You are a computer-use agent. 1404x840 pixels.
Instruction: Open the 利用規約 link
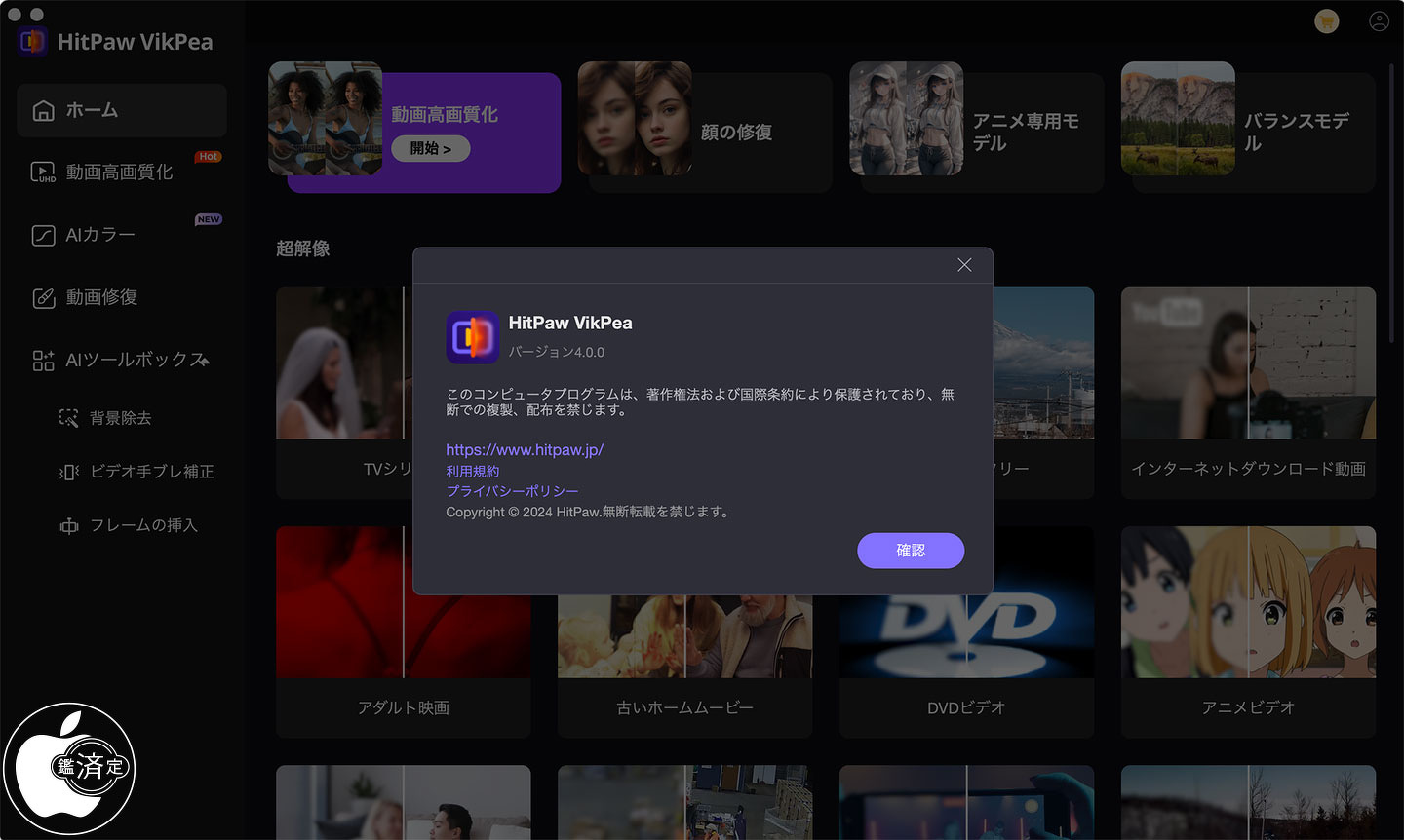coord(473,471)
